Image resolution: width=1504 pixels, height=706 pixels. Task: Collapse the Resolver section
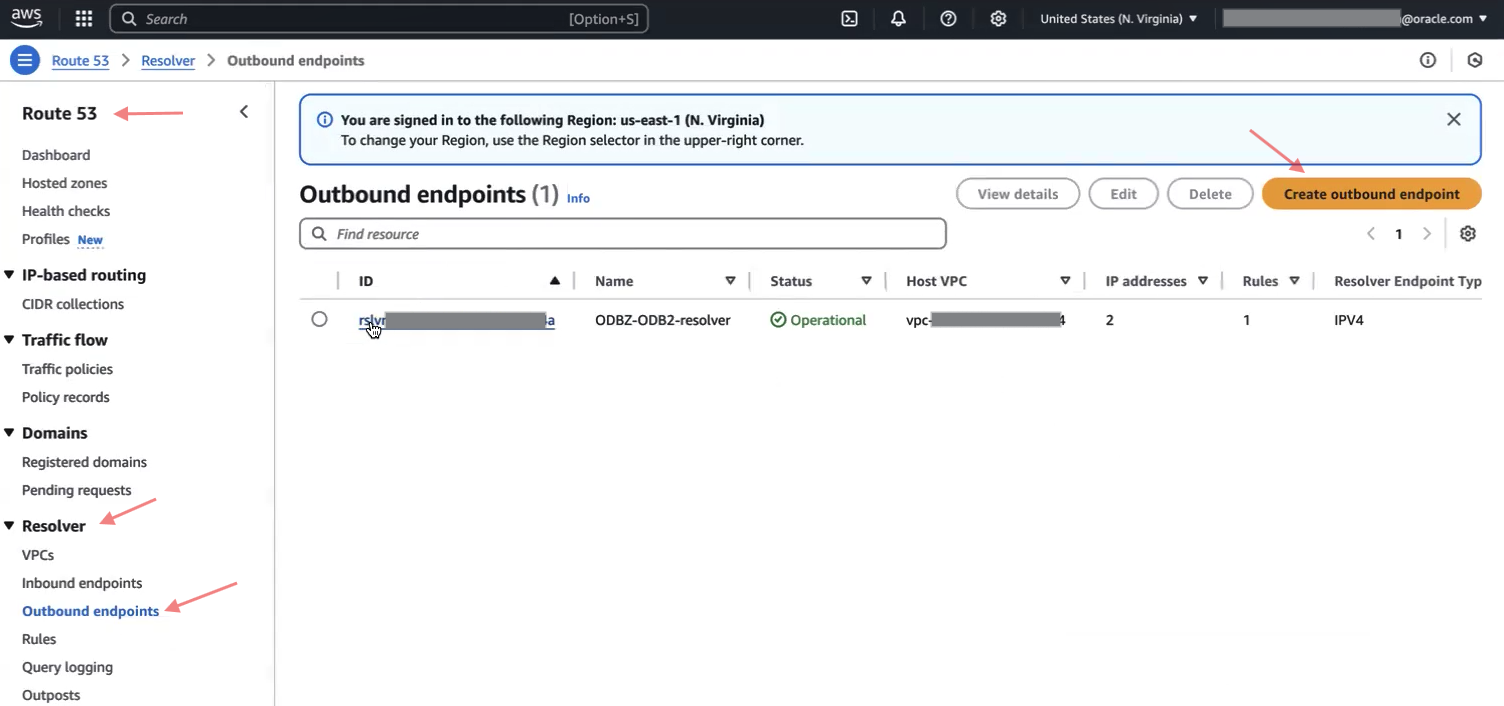coord(10,526)
